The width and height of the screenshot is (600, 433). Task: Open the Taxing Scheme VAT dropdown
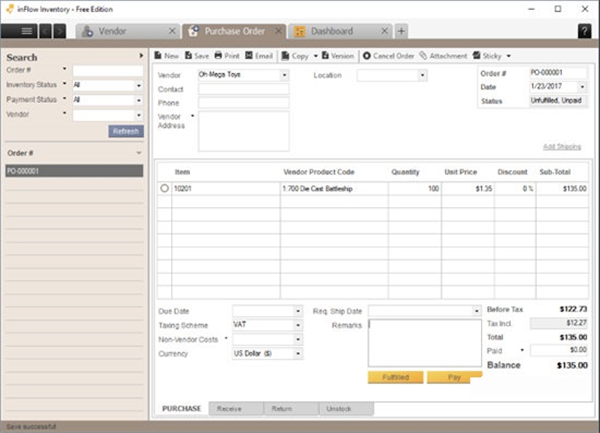(x=297, y=325)
